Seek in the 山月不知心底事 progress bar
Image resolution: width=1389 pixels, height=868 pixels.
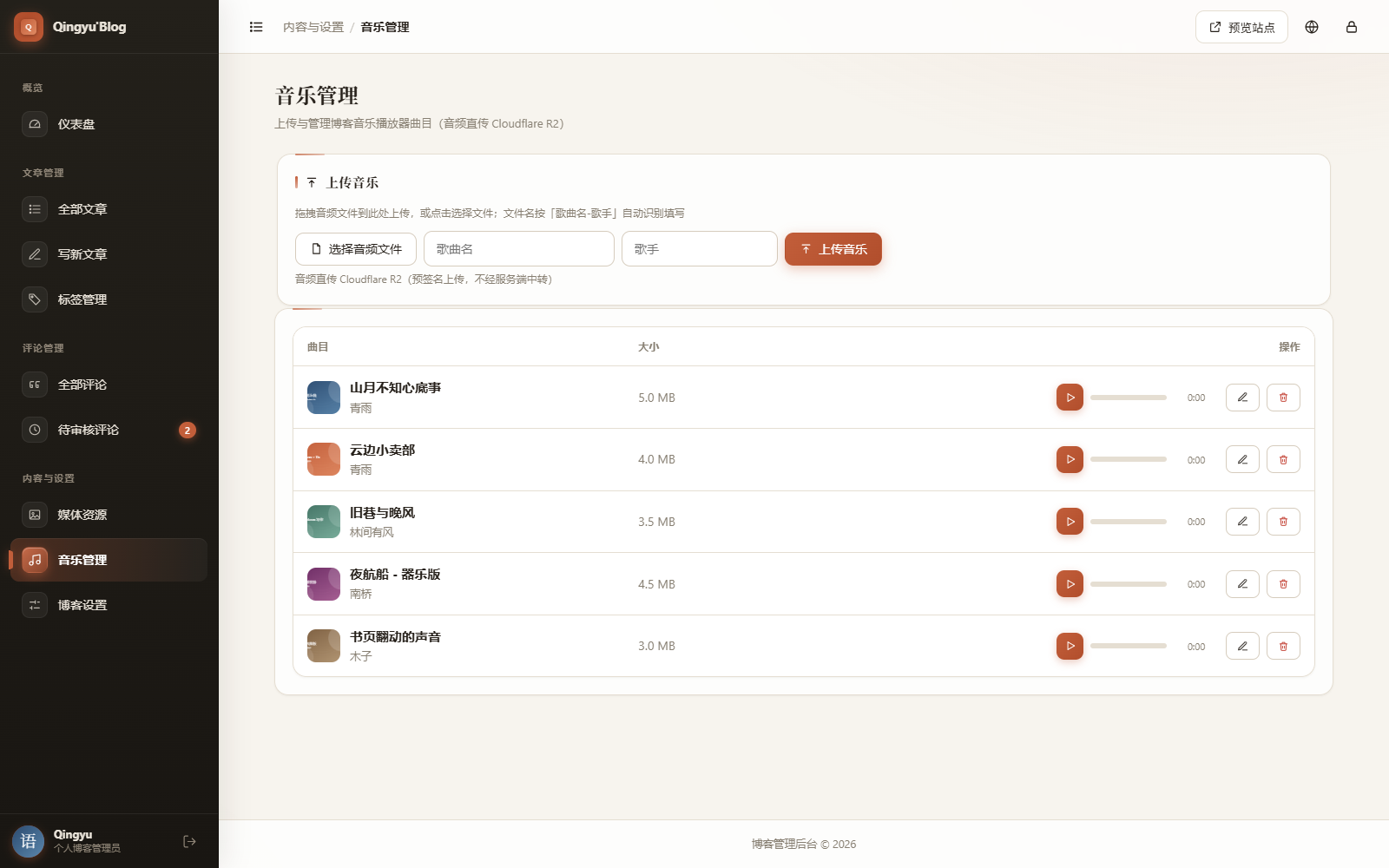click(x=1129, y=398)
